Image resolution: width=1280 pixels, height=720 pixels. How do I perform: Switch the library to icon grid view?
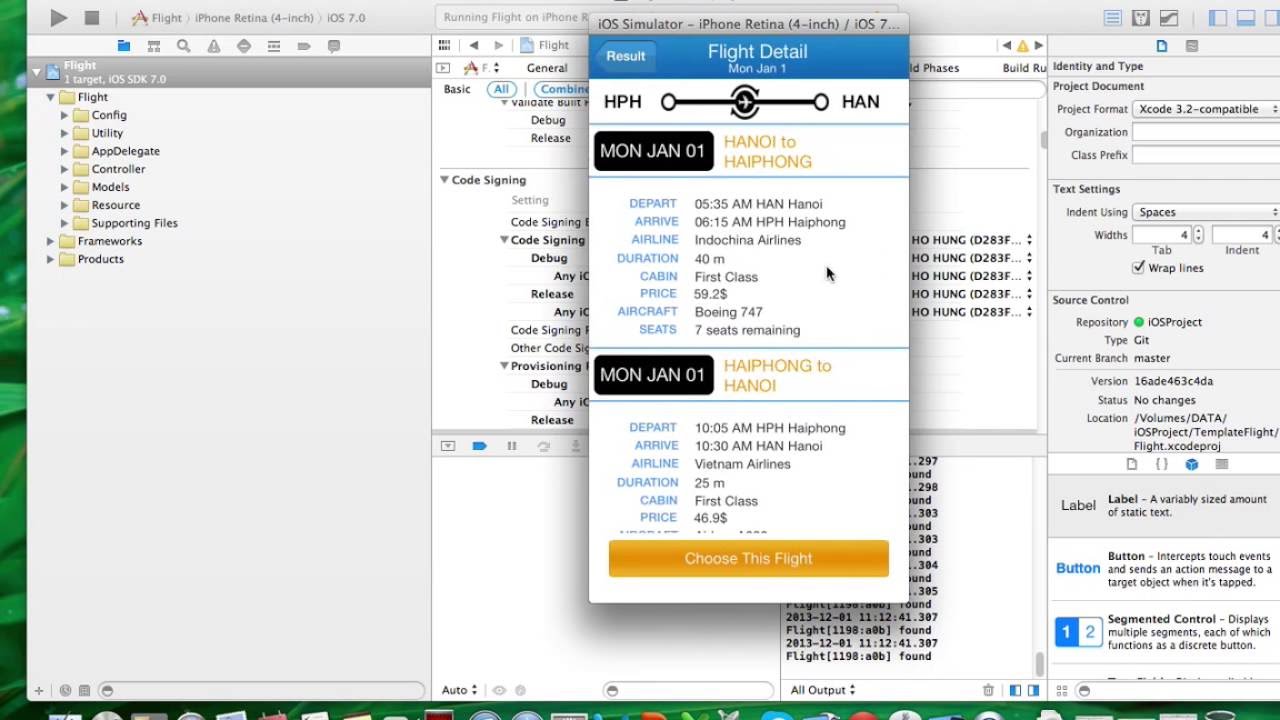pos(1062,690)
